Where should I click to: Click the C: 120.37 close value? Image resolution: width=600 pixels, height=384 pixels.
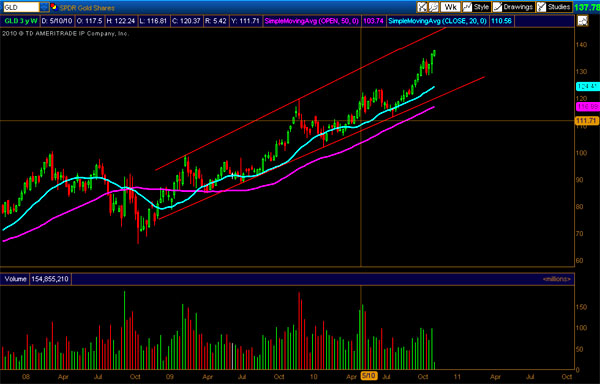point(186,21)
